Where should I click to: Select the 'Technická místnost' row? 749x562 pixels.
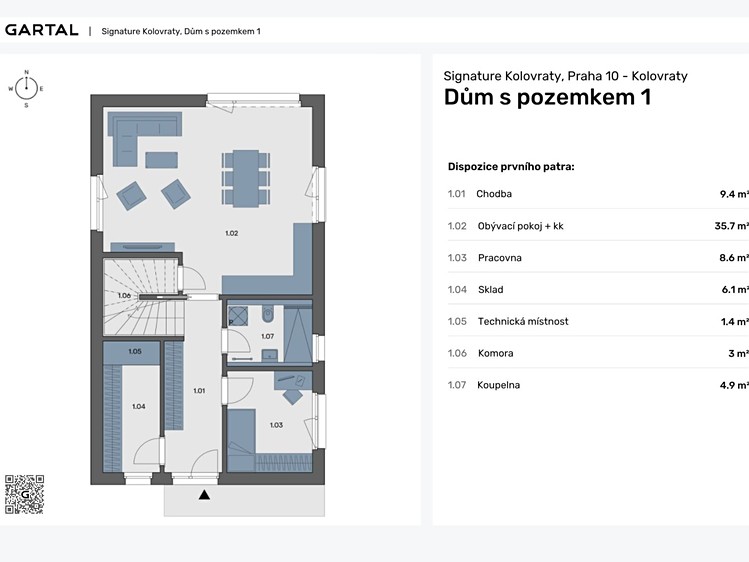tap(598, 321)
